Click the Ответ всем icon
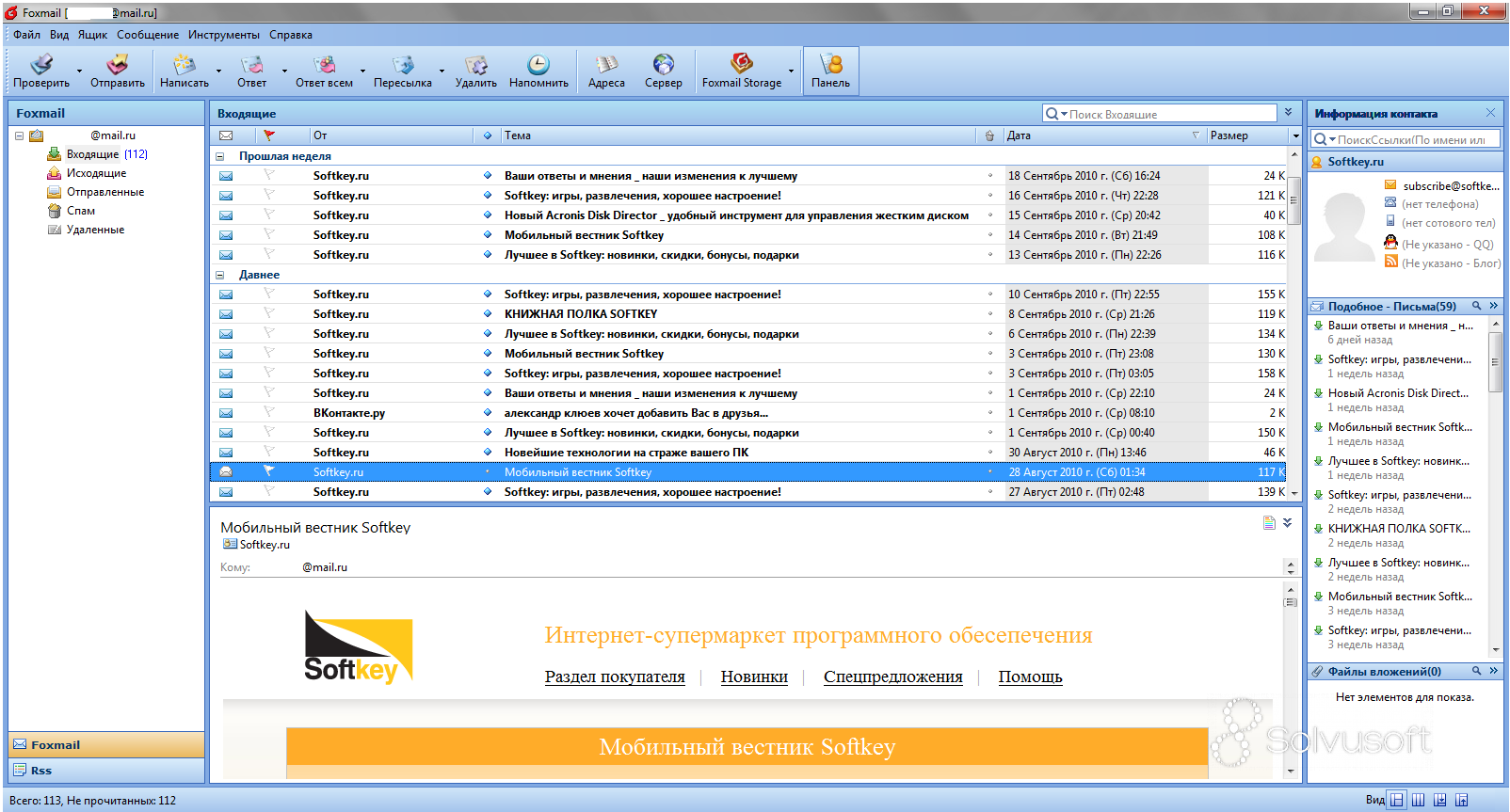The width and height of the screenshot is (1510, 812). coord(325,71)
